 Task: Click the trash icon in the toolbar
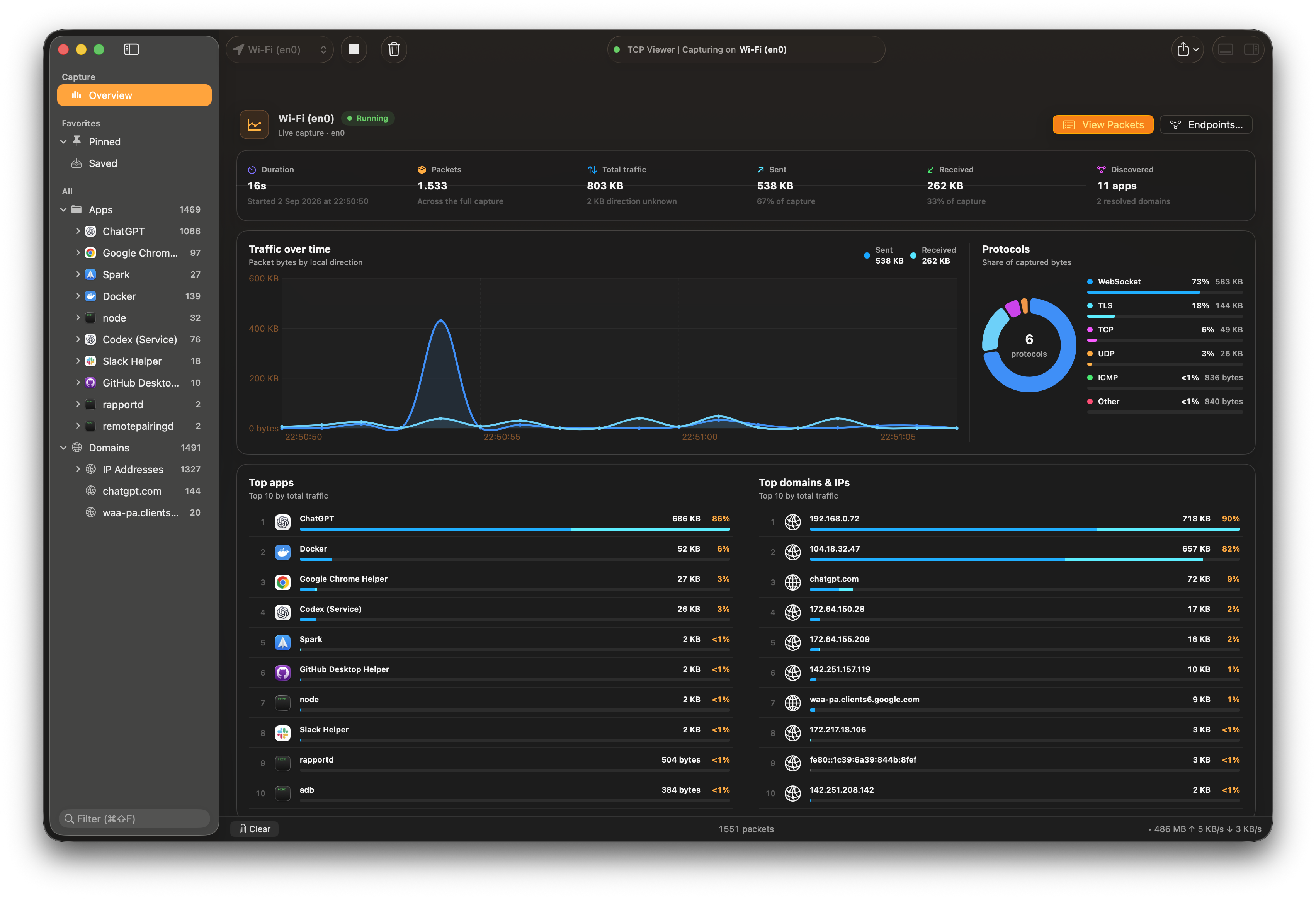pos(394,49)
